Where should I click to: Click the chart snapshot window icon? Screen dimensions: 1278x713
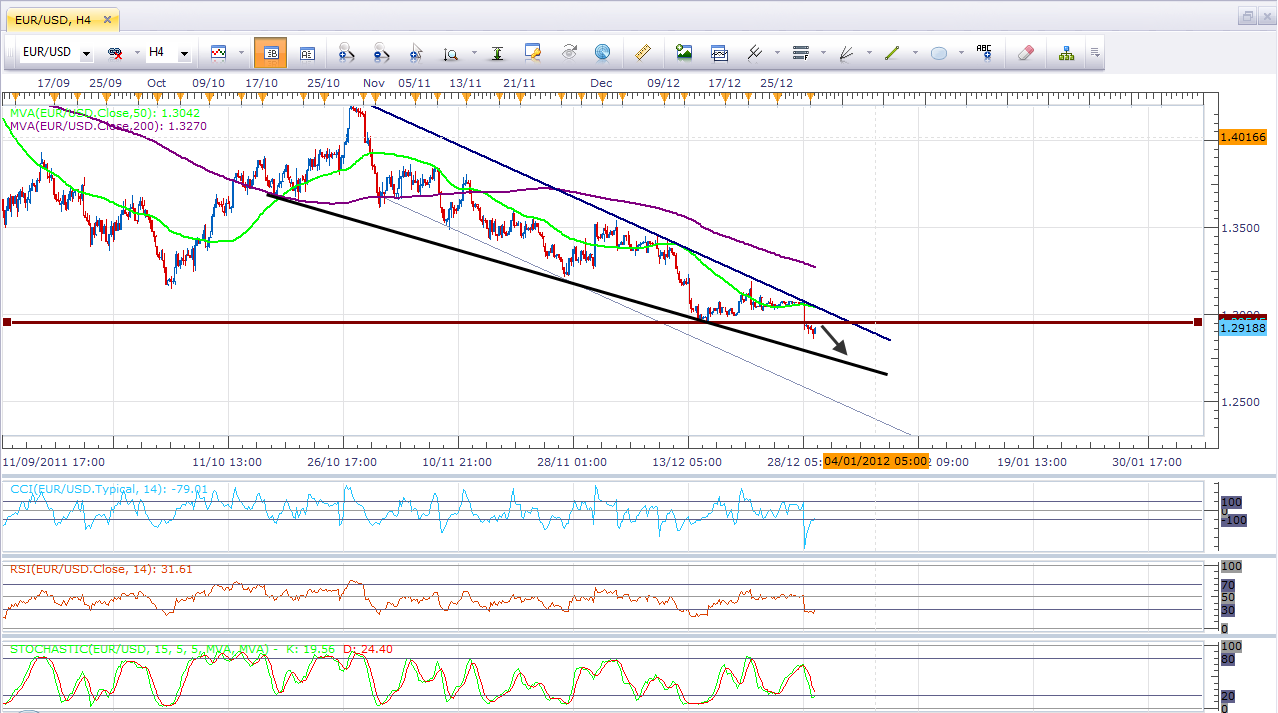pyautogui.click(x=719, y=52)
